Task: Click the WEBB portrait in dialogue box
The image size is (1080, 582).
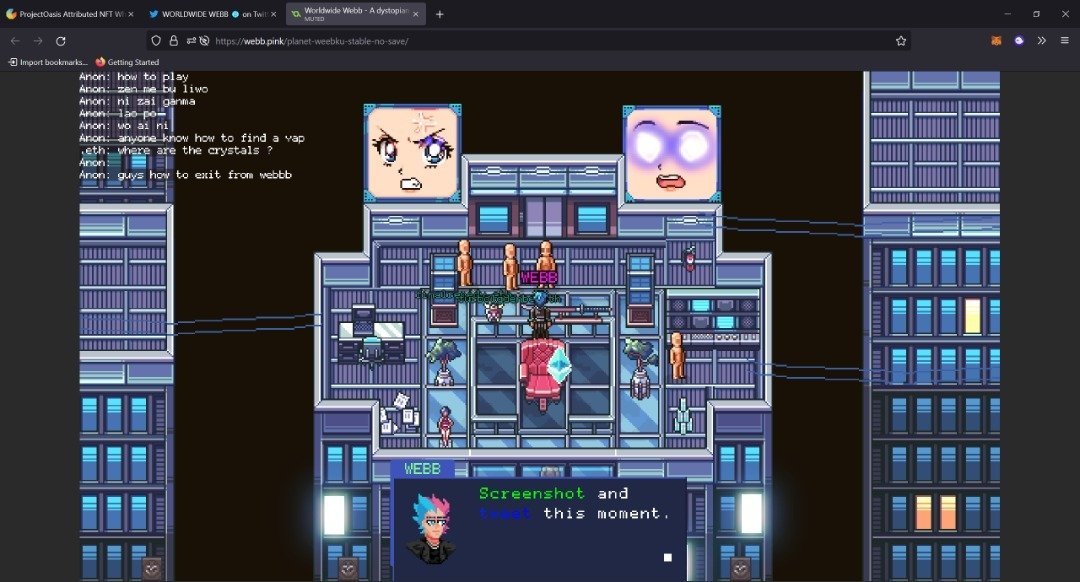Action: coord(431,528)
